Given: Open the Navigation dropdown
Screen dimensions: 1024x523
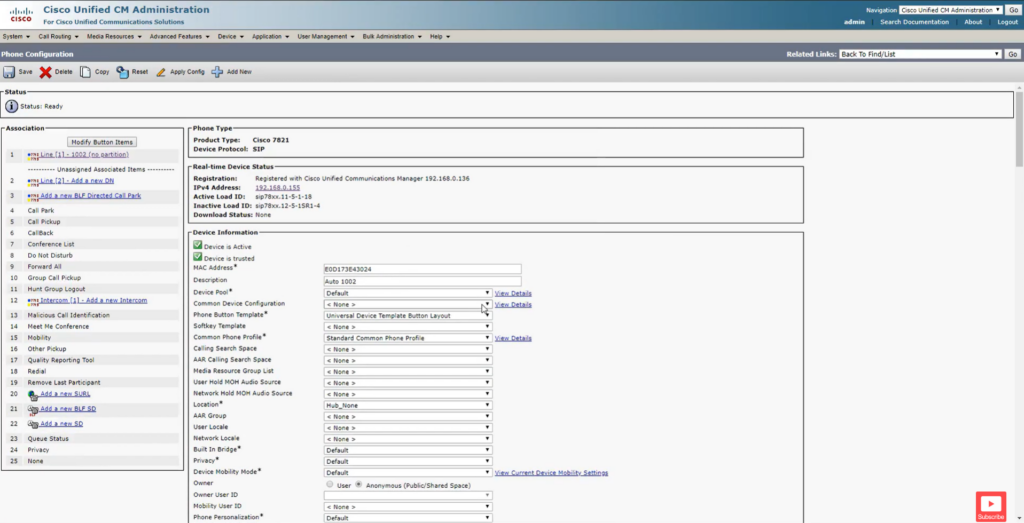Looking at the screenshot, I should pos(950,10).
